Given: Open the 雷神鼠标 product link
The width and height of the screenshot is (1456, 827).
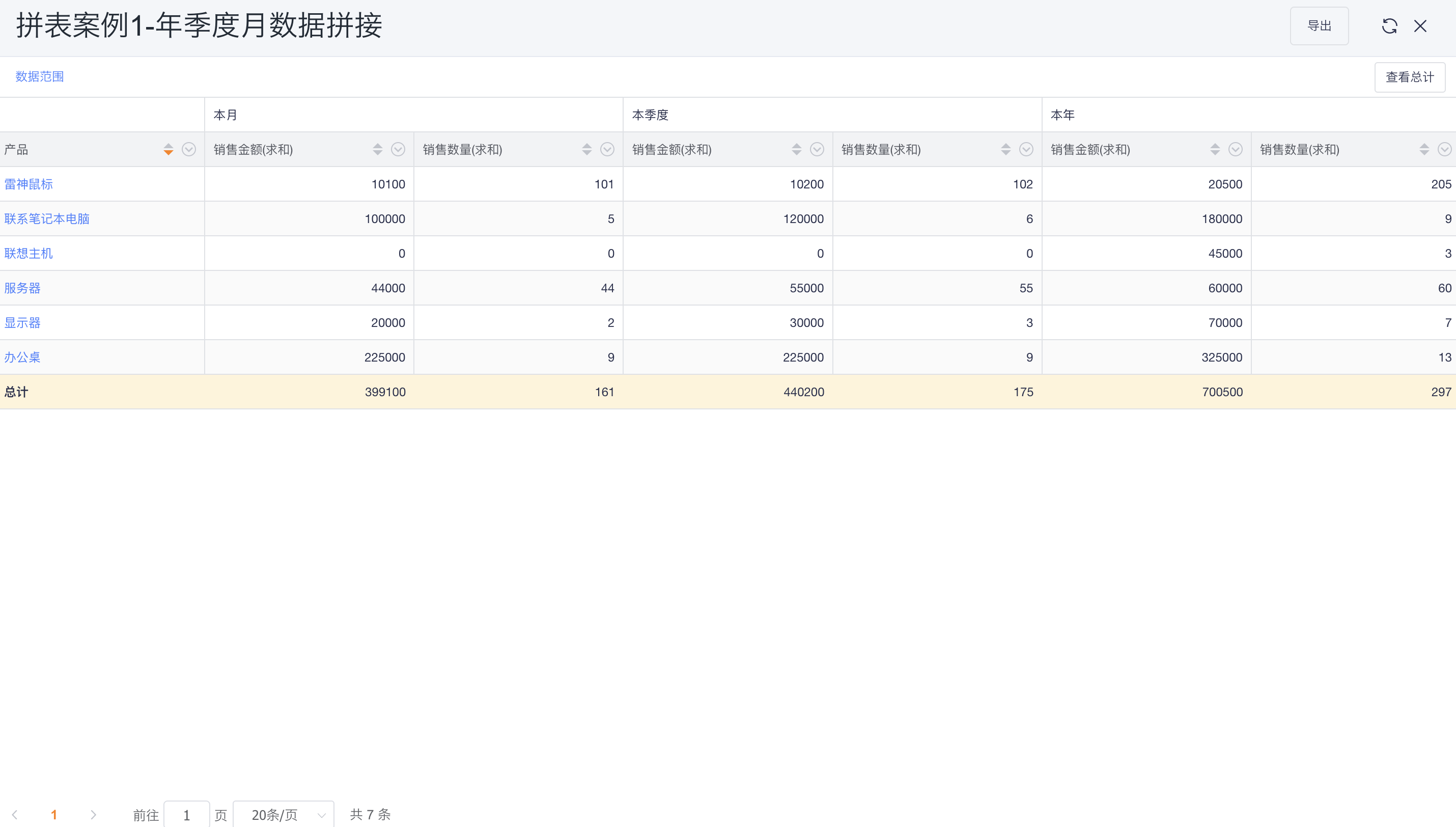Looking at the screenshot, I should click(29, 184).
